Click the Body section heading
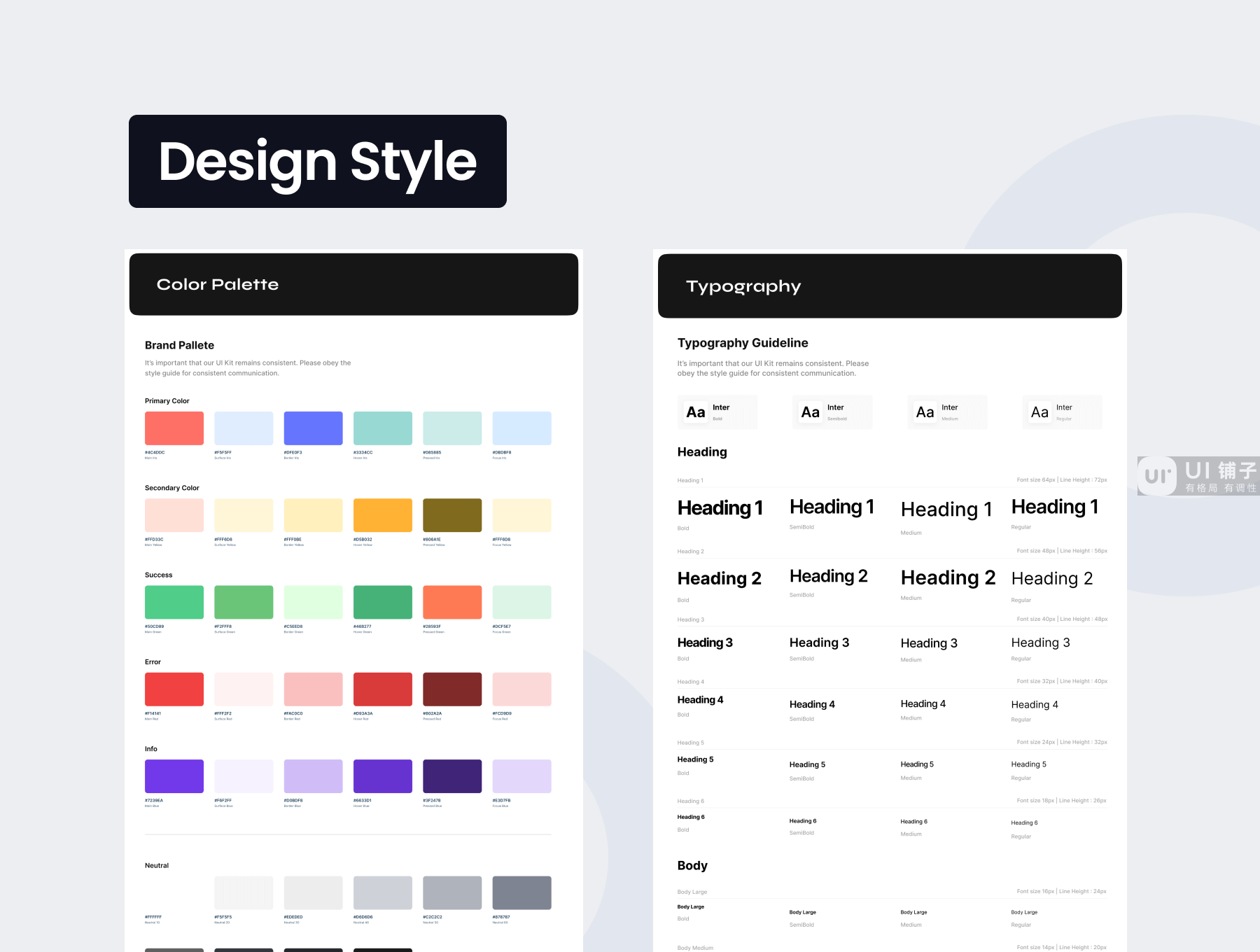 pos(692,866)
